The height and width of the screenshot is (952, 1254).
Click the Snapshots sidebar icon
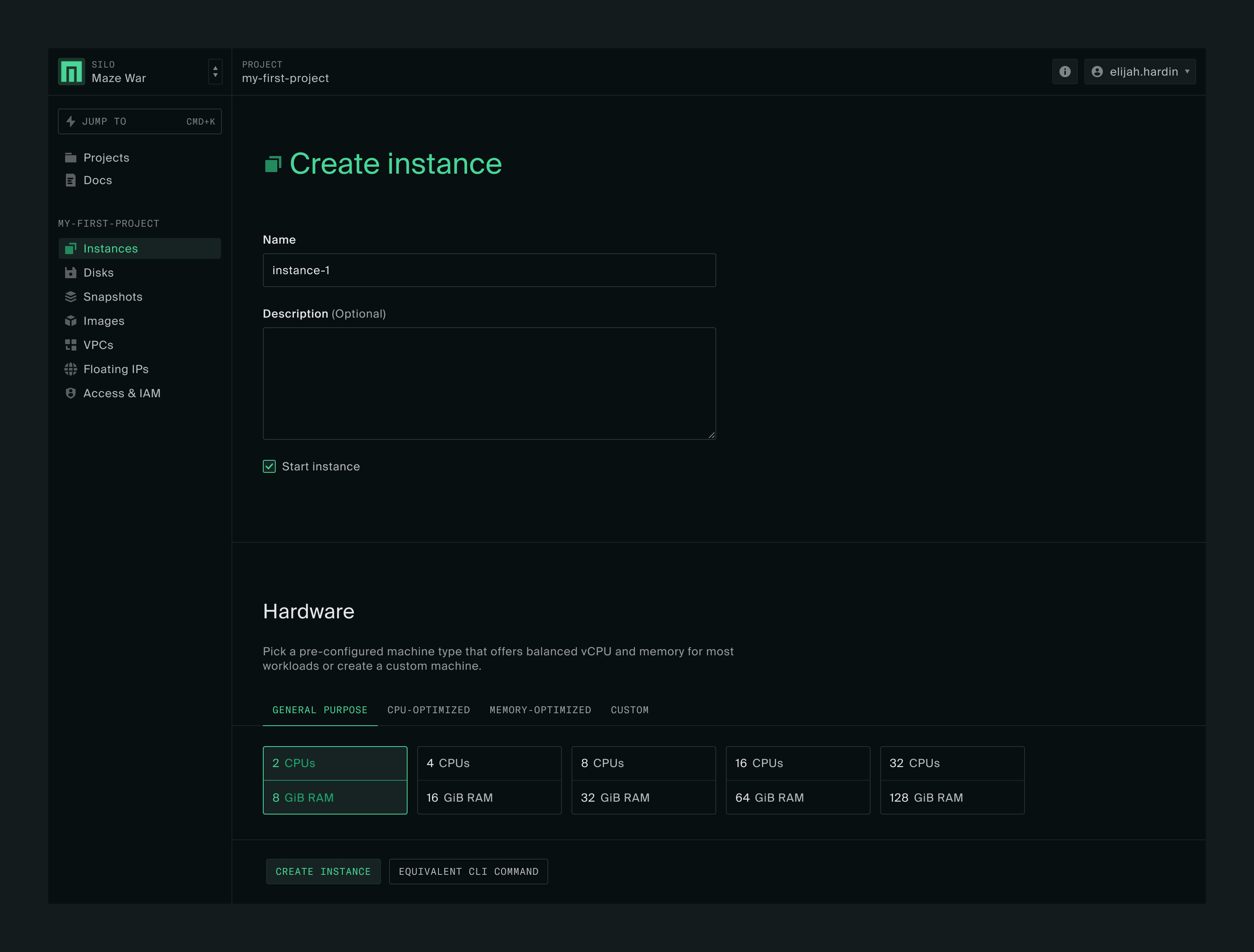click(x=70, y=296)
